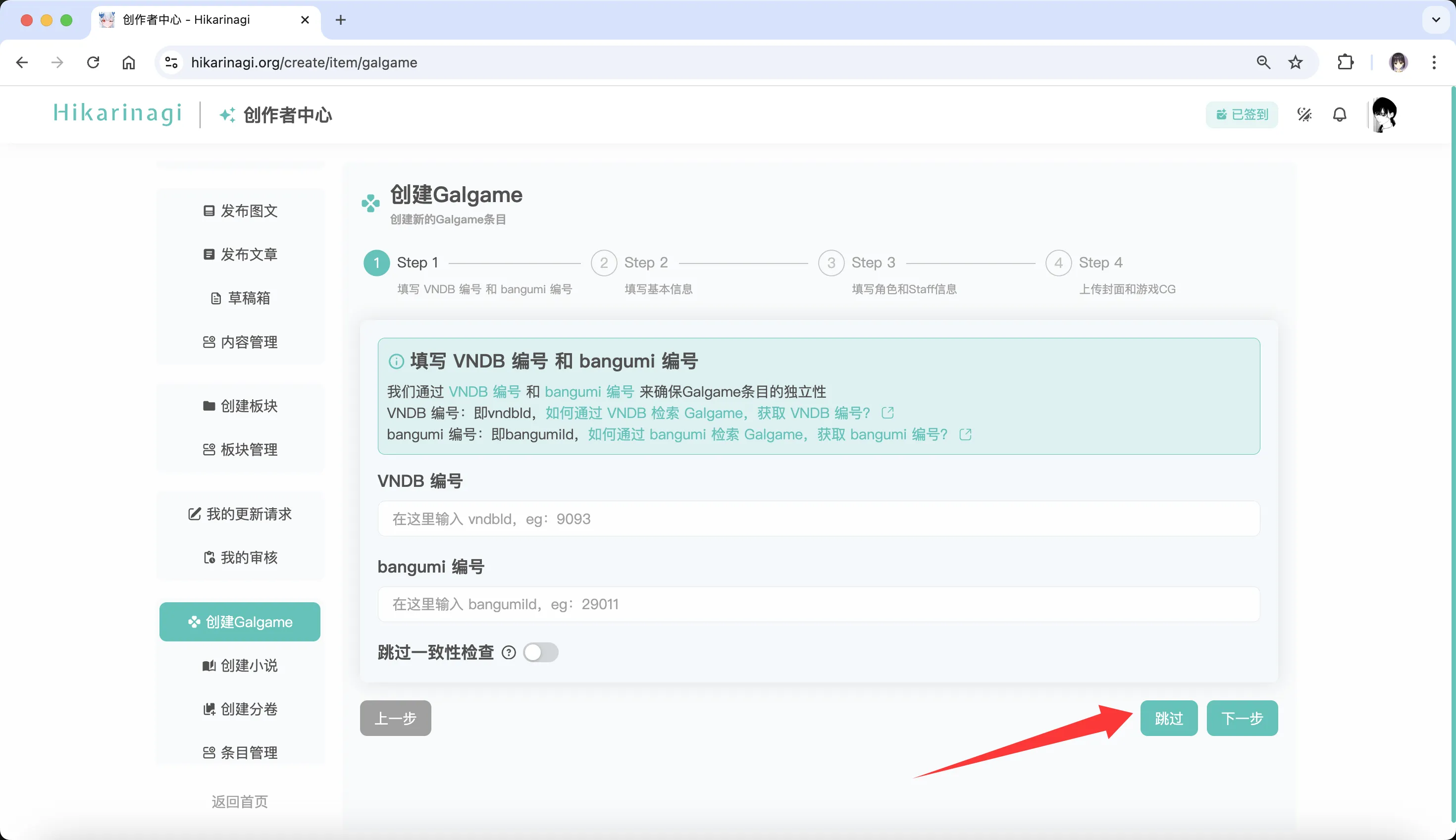
Task: Click the external link icon after VNDB guide
Action: (888, 413)
